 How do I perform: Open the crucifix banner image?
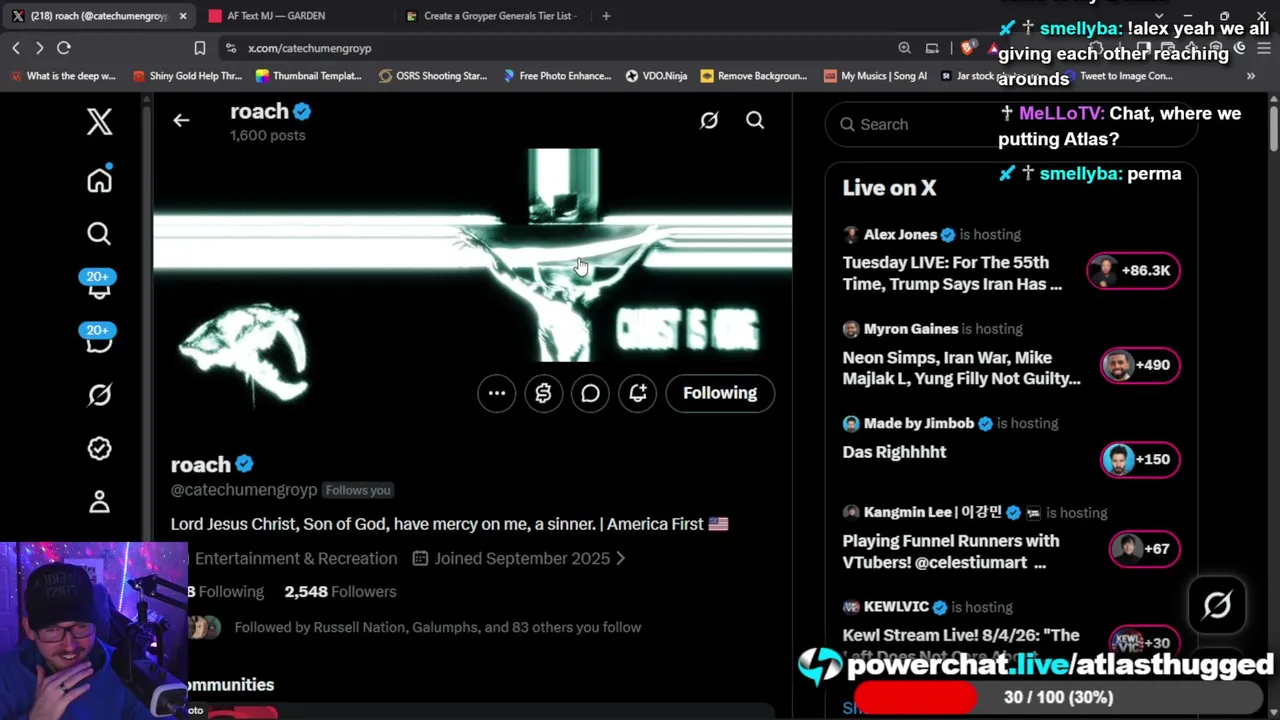click(x=473, y=255)
